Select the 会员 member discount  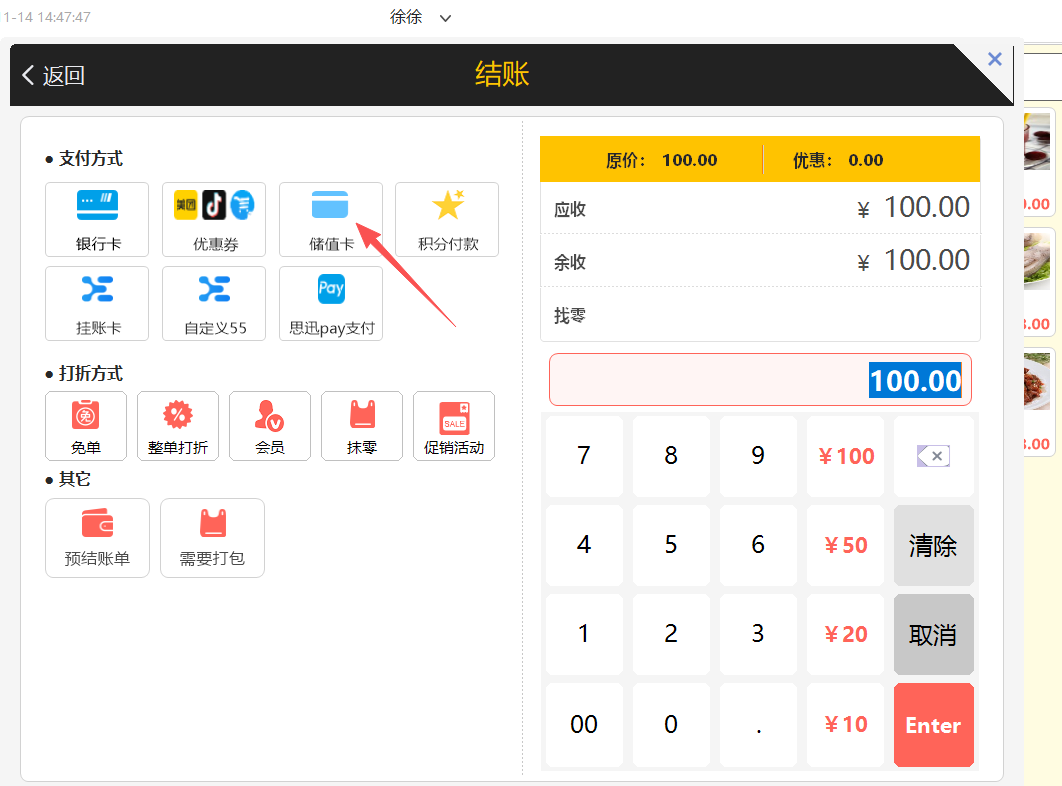point(270,426)
